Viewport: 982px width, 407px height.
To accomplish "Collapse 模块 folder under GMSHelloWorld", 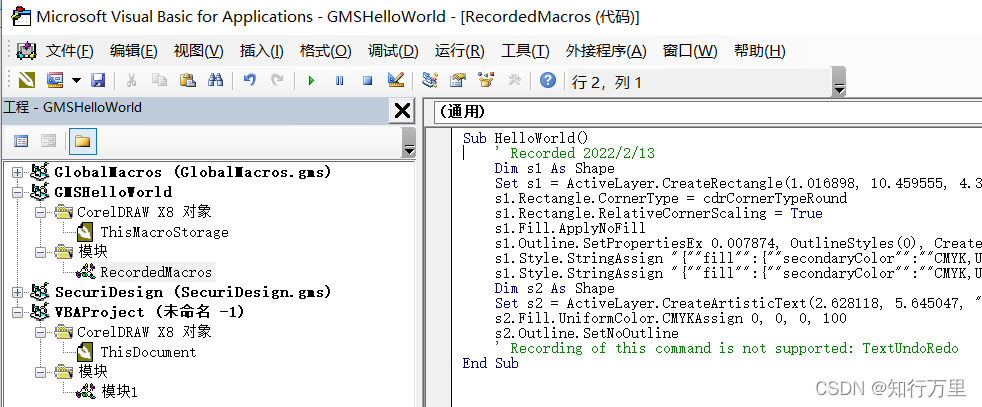I will pyautogui.click(x=41, y=252).
